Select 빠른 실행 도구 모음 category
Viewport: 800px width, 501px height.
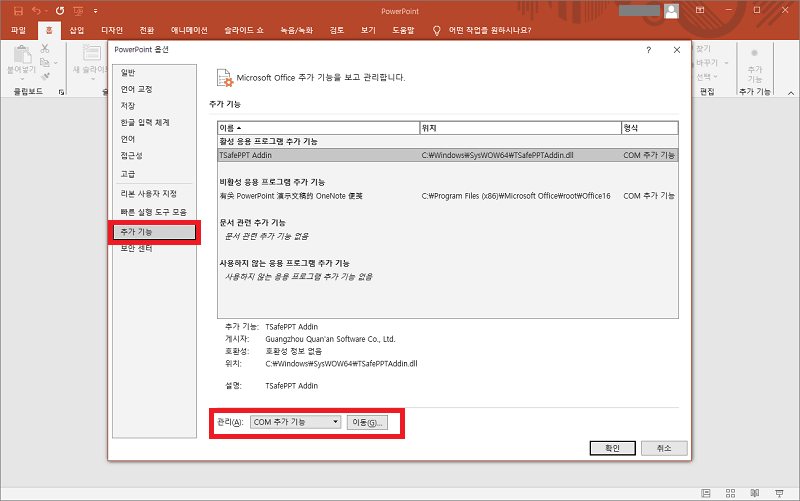[154, 212]
